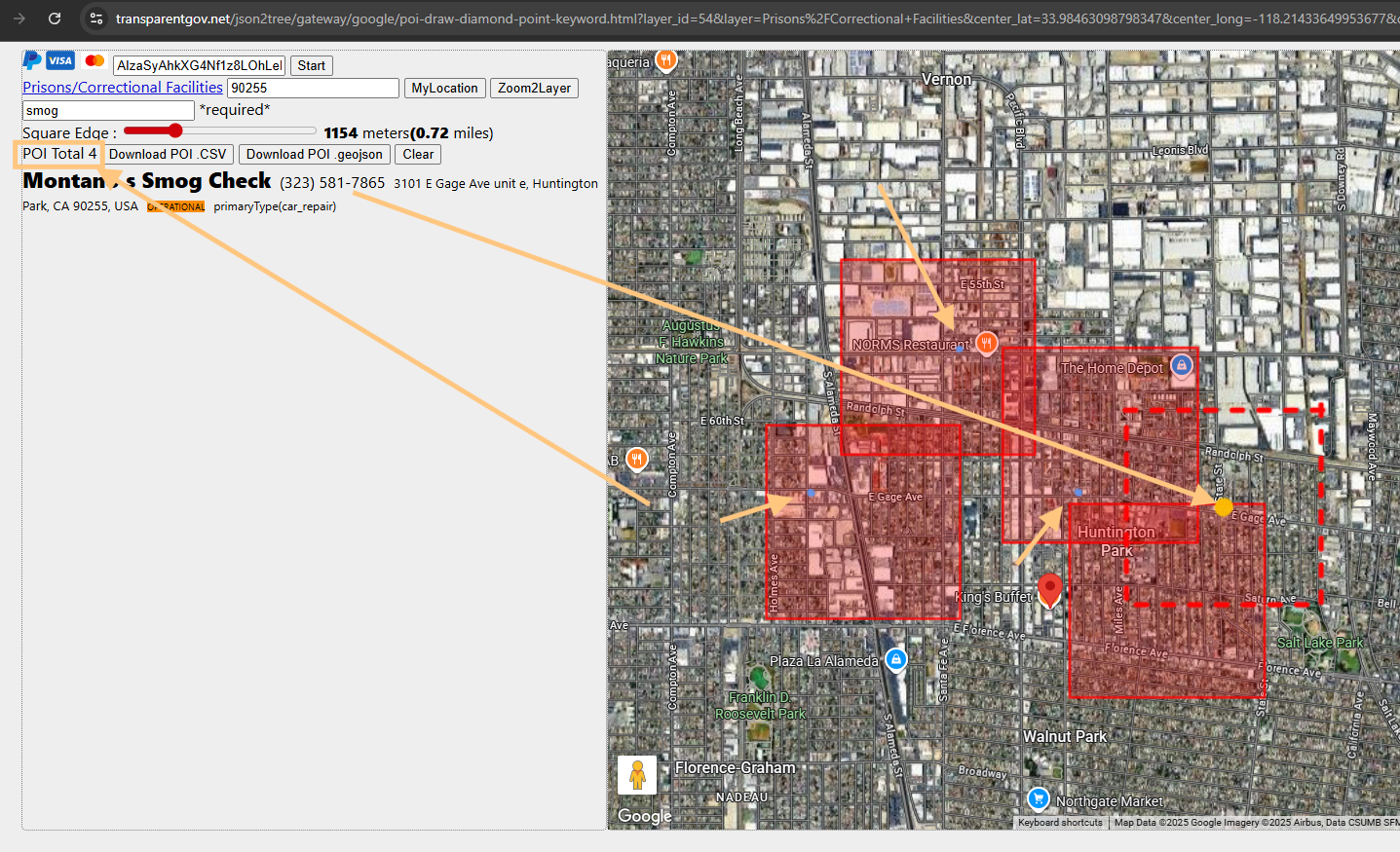Viewport: 1400px width, 852px height.
Task: Click the Zoom2Layer button
Action: (534, 88)
